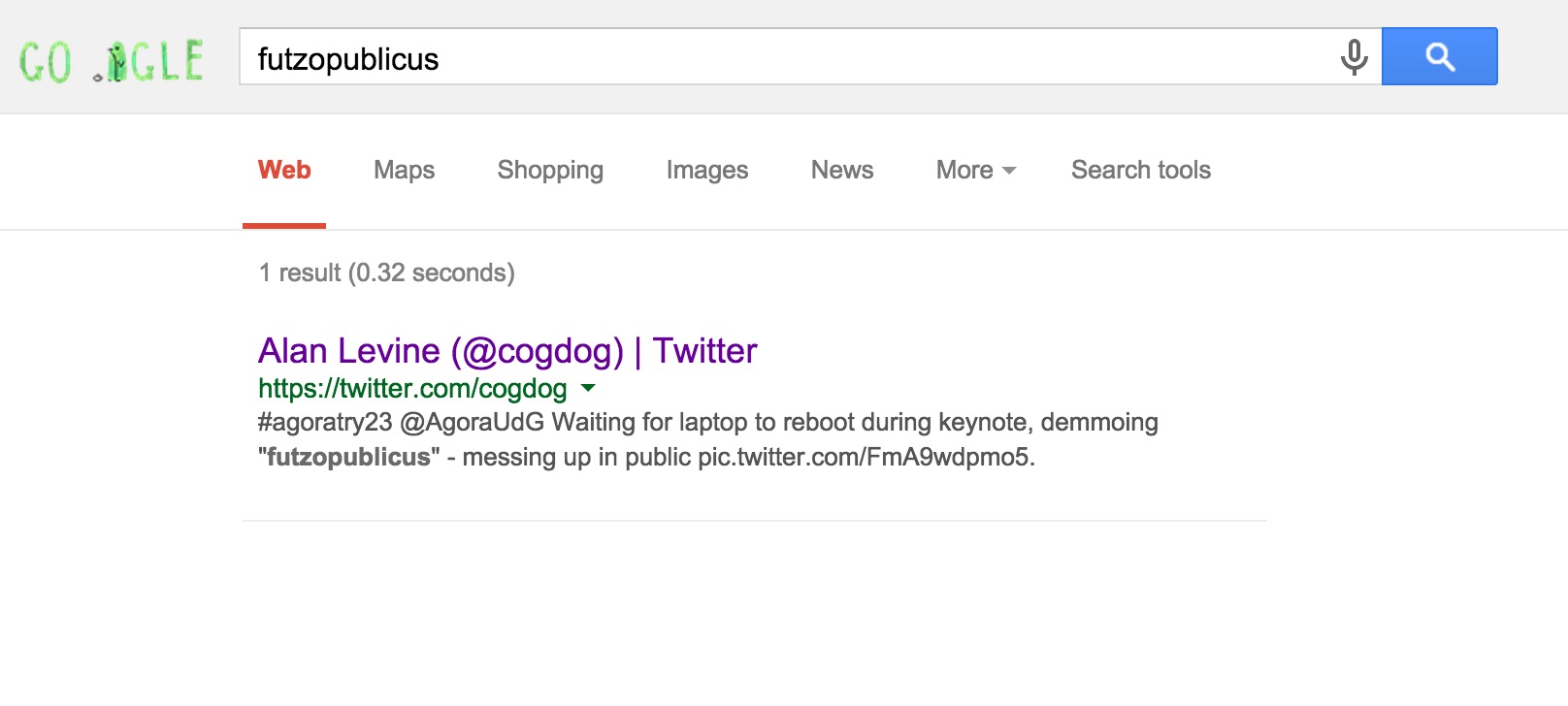Expand the green arrow beside result URL
The image size is (1568, 706).
click(588, 389)
